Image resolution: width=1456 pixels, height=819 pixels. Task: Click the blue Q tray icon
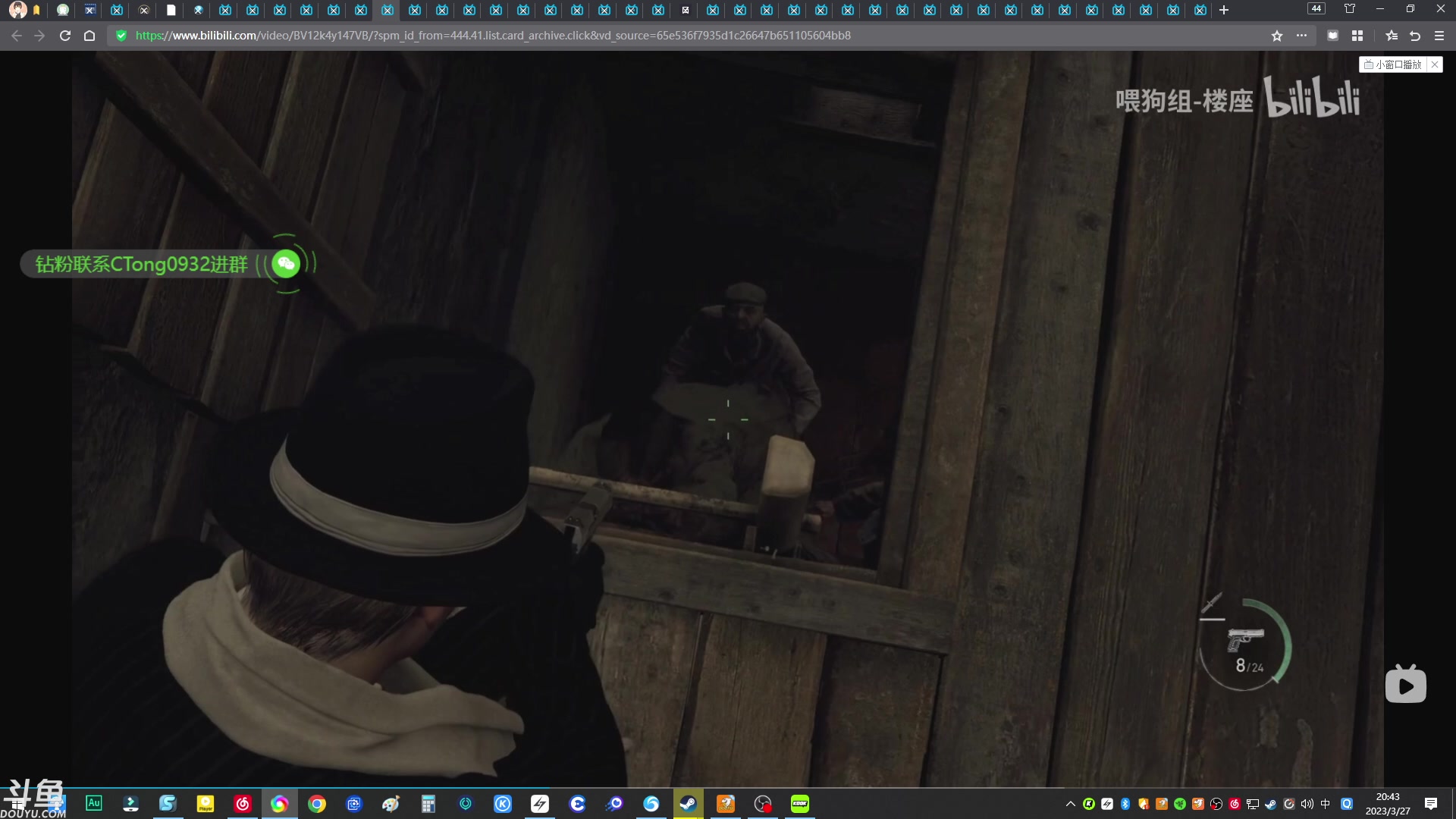(1347, 804)
